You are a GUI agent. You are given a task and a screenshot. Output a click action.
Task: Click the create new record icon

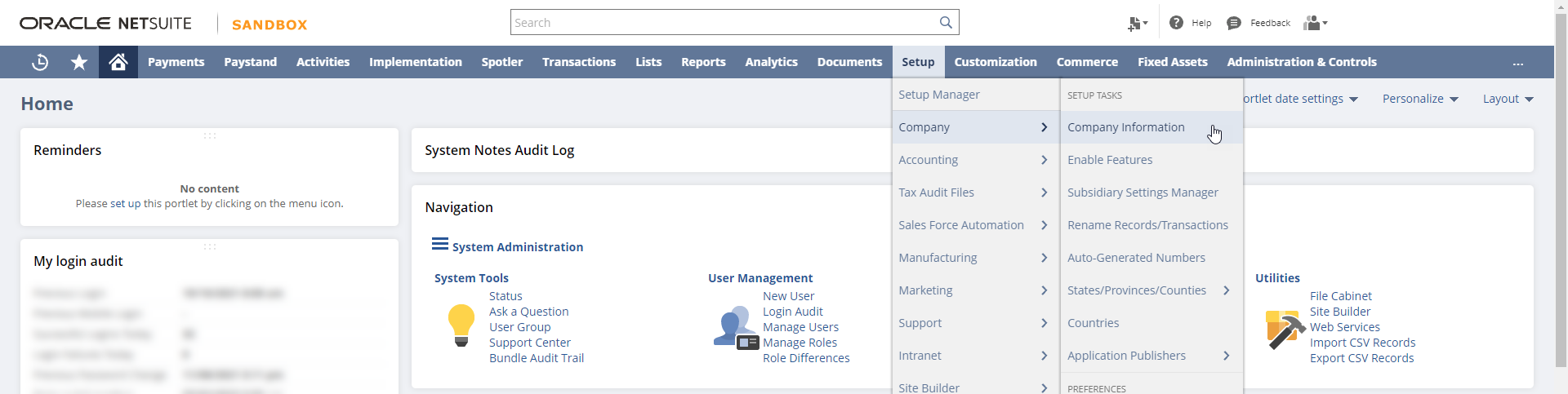click(x=1137, y=23)
